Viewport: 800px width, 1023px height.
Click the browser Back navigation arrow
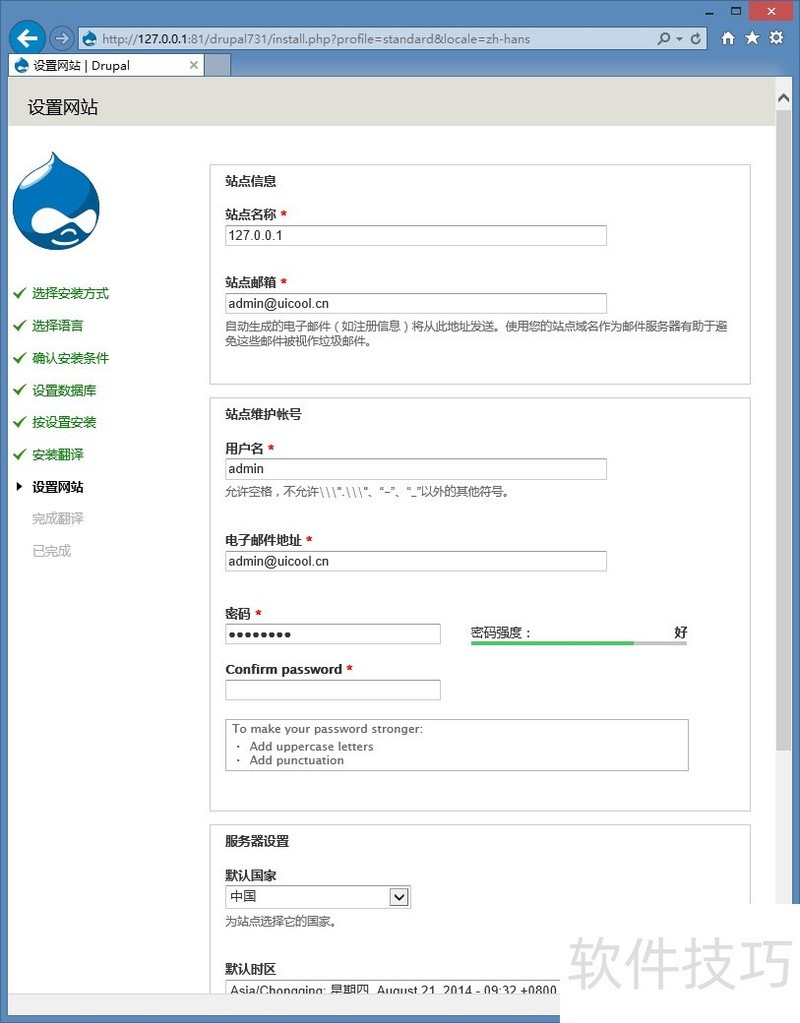coord(26,37)
